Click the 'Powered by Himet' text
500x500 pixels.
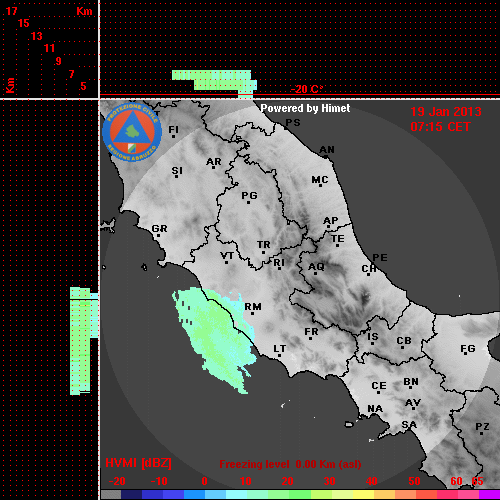click(x=305, y=108)
